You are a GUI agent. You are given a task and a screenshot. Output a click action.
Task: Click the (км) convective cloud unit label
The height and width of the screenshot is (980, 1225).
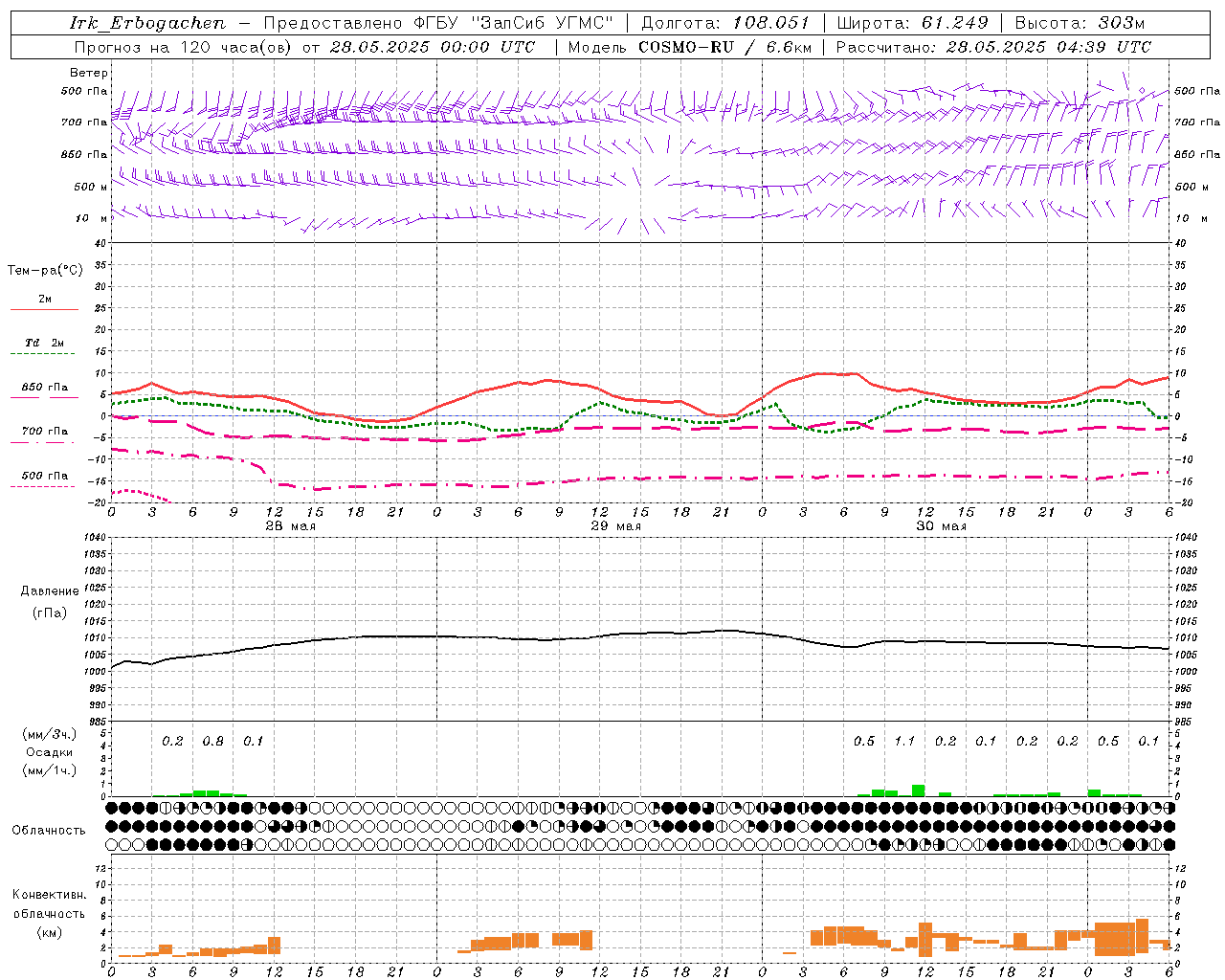tap(49, 932)
